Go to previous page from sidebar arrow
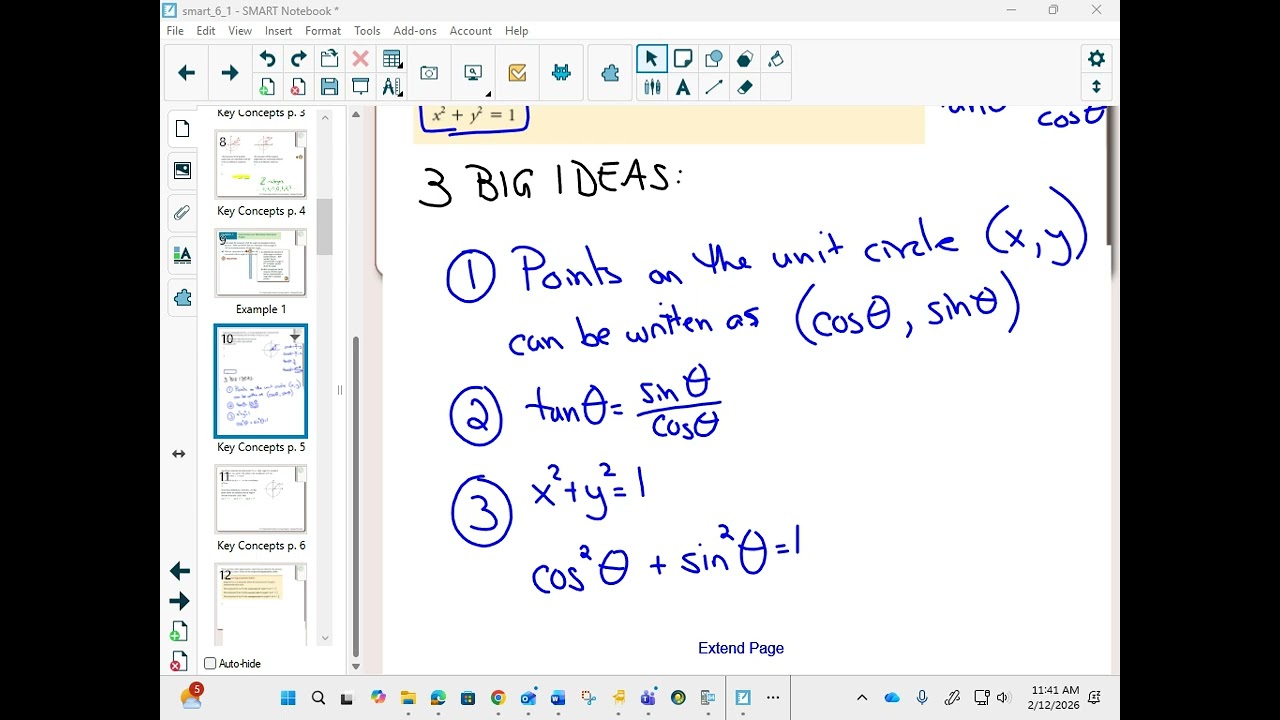 pyautogui.click(x=180, y=571)
